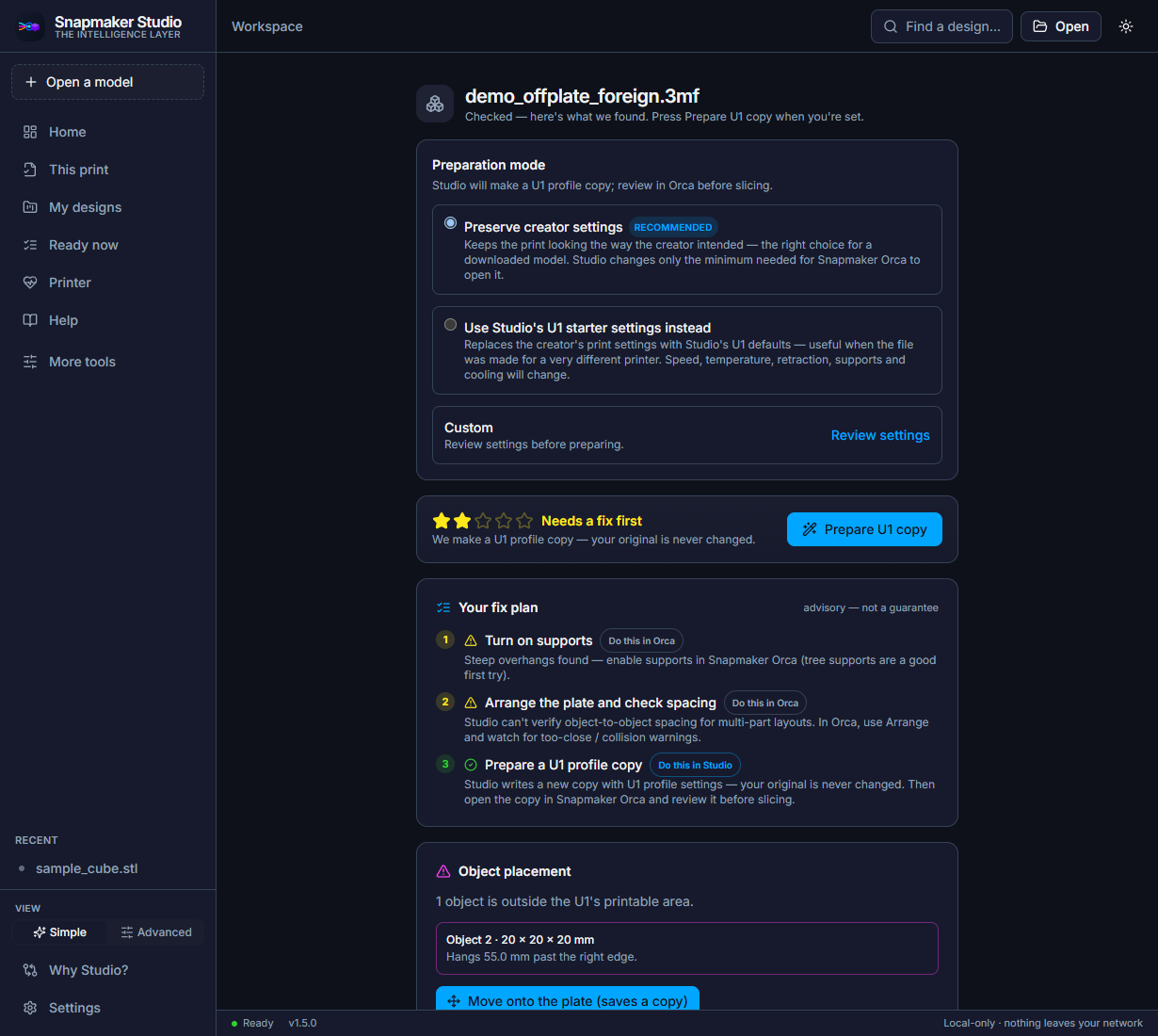Image resolution: width=1158 pixels, height=1036 pixels.
Task: Click the Ready status indicator
Action: click(252, 1023)
